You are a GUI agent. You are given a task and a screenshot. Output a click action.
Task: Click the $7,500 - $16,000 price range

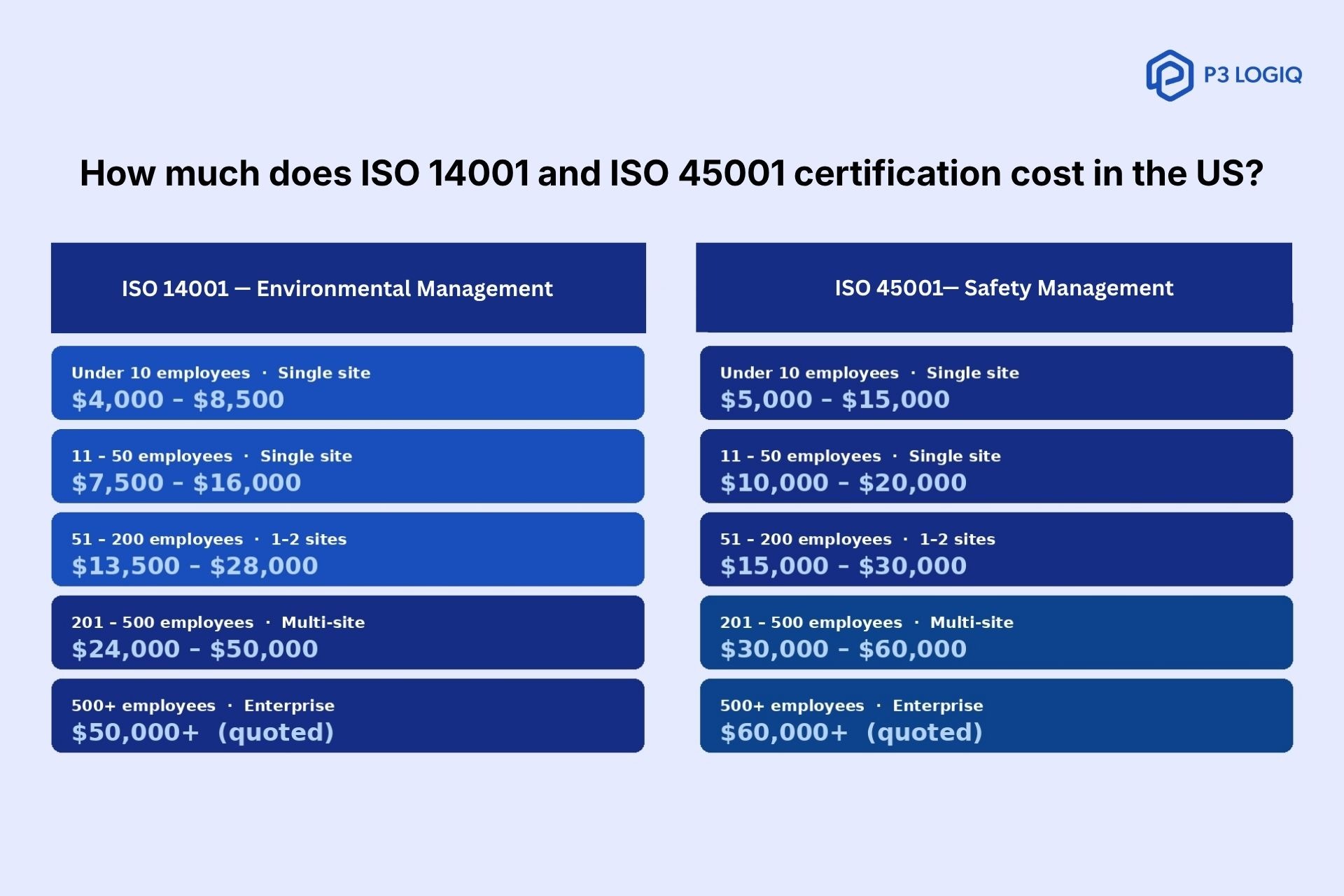click(186, 483)
